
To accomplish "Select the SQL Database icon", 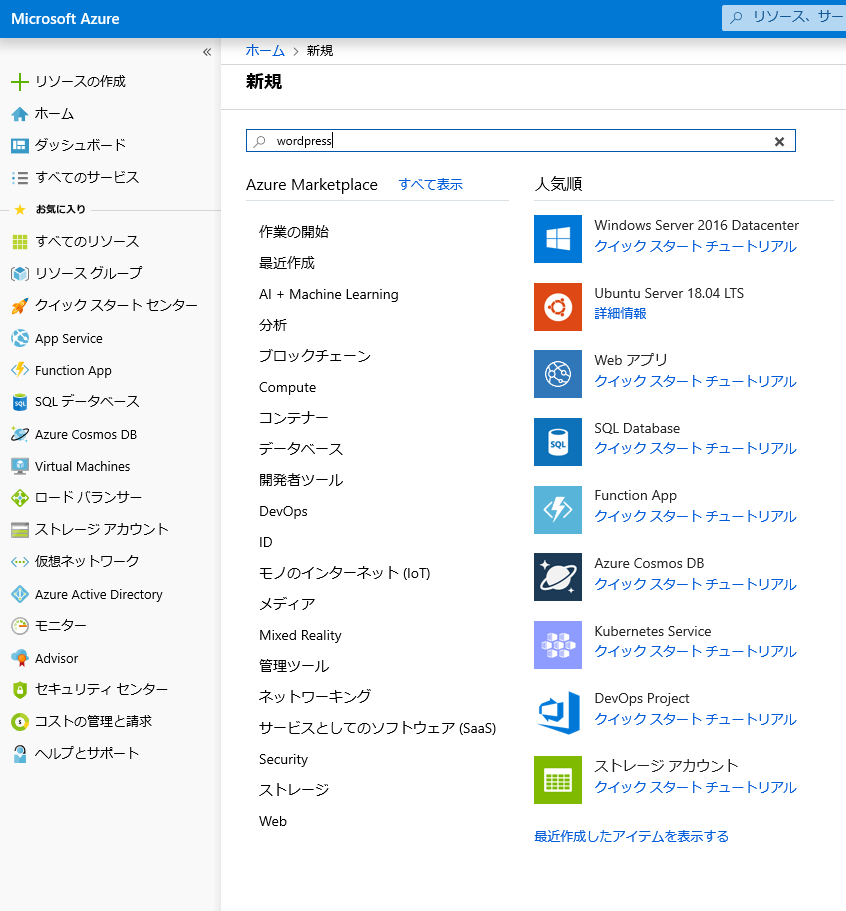I will tap(557, 442).
